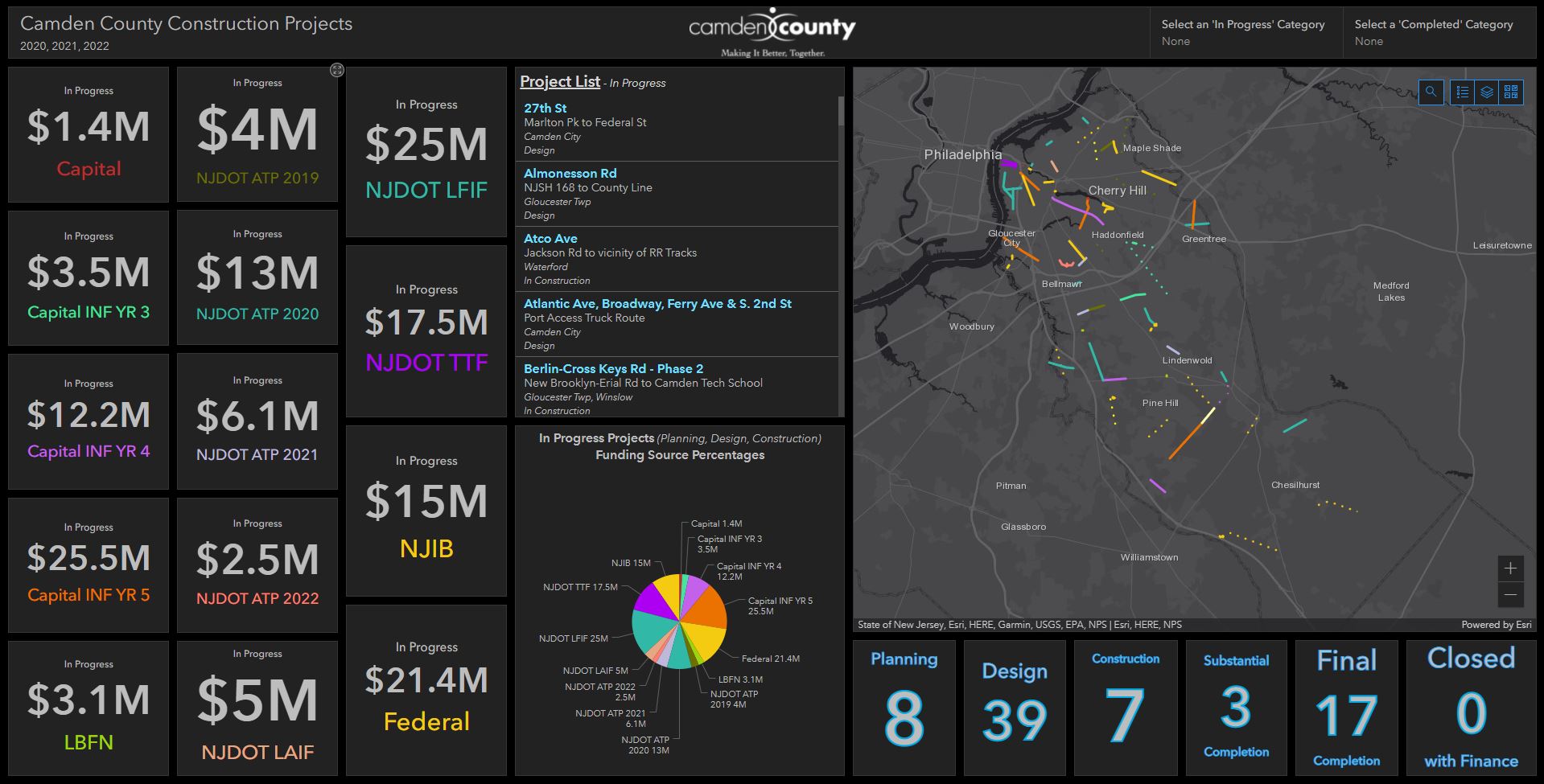Click the Lindenwold map label
The width and height of the screenshot is (1544, 784).
coord(1187,360)
